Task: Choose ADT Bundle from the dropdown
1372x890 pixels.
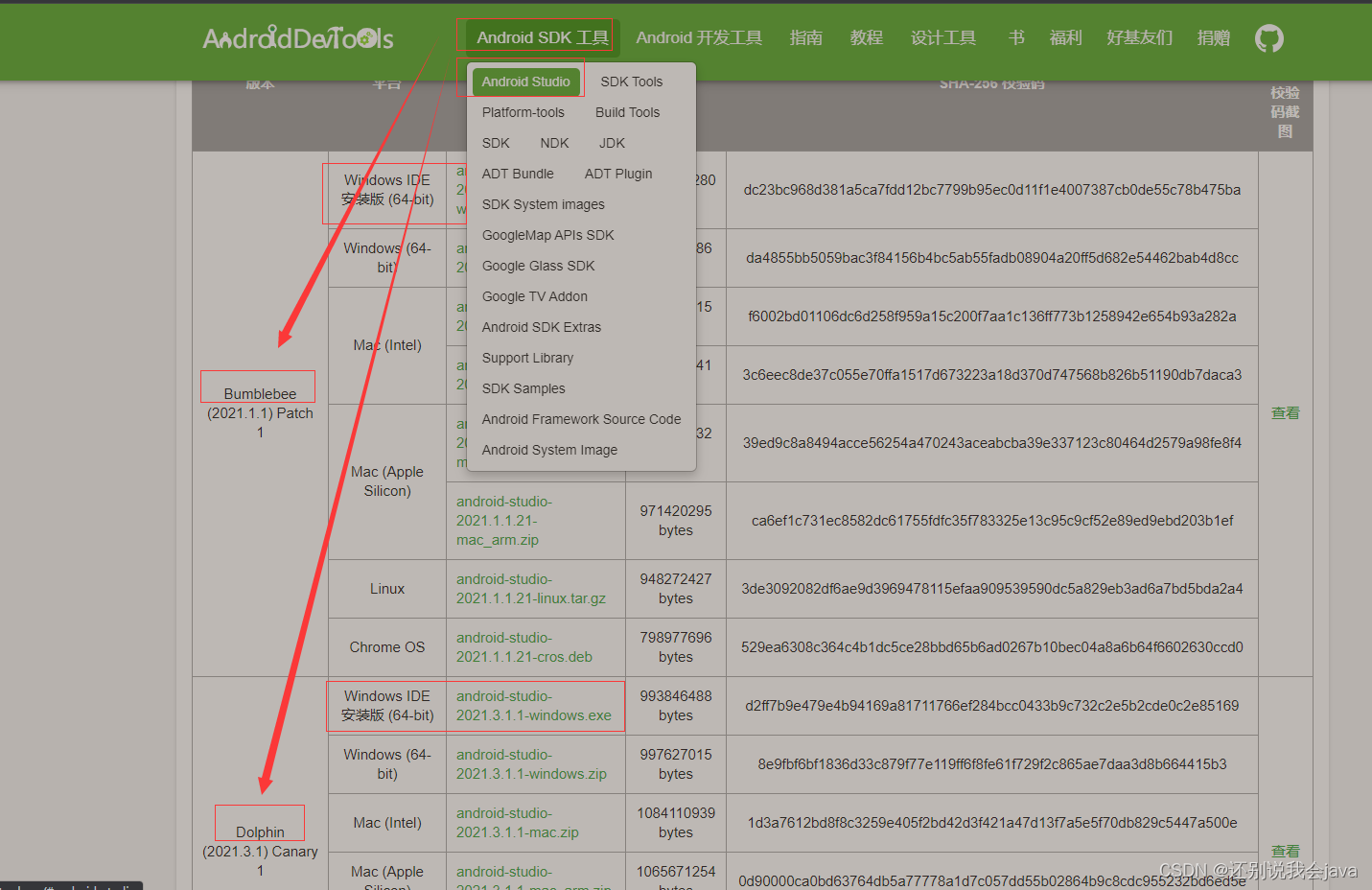Action: tap(518, 174)
